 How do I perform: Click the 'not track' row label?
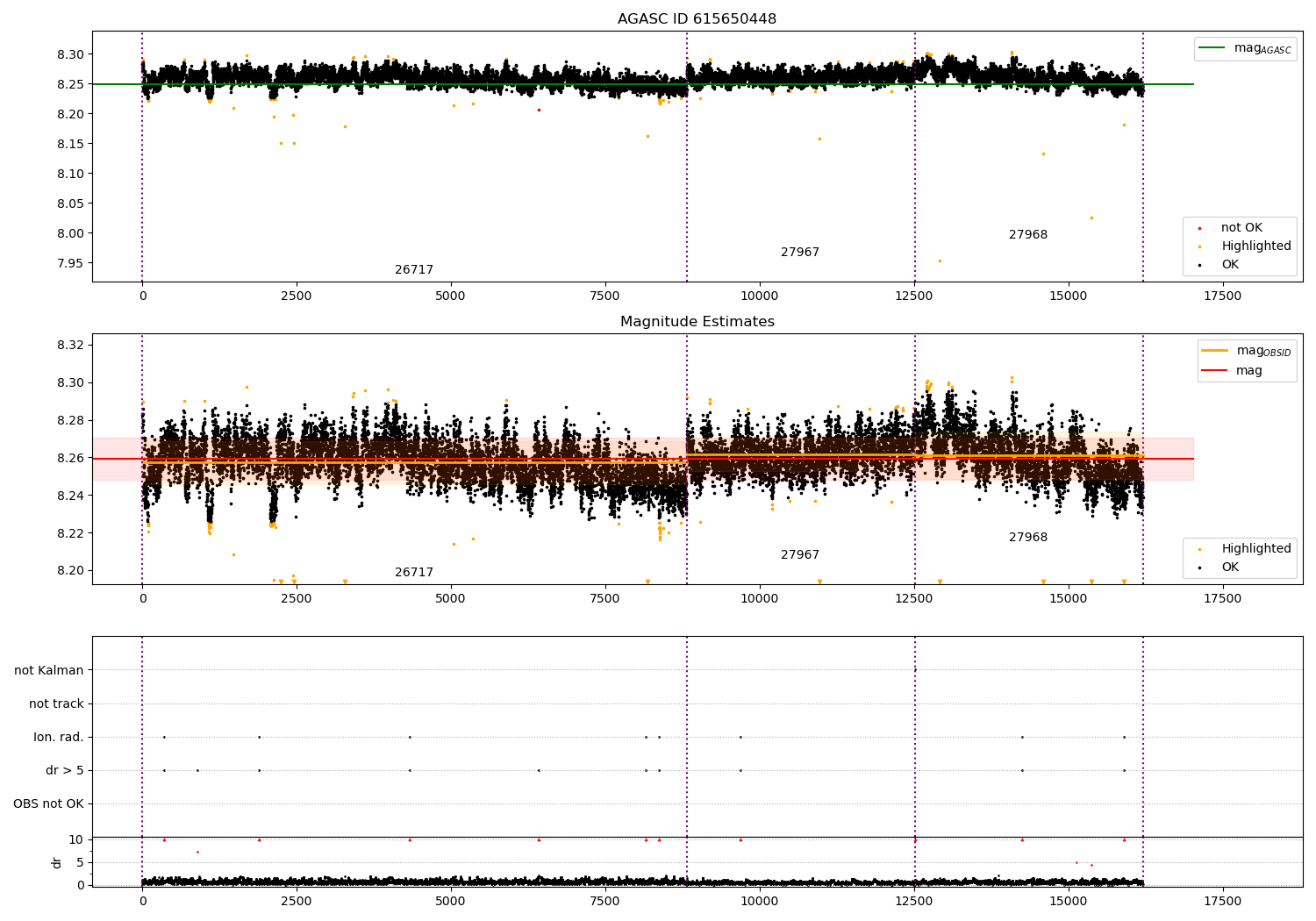click(x=56, y=704)
